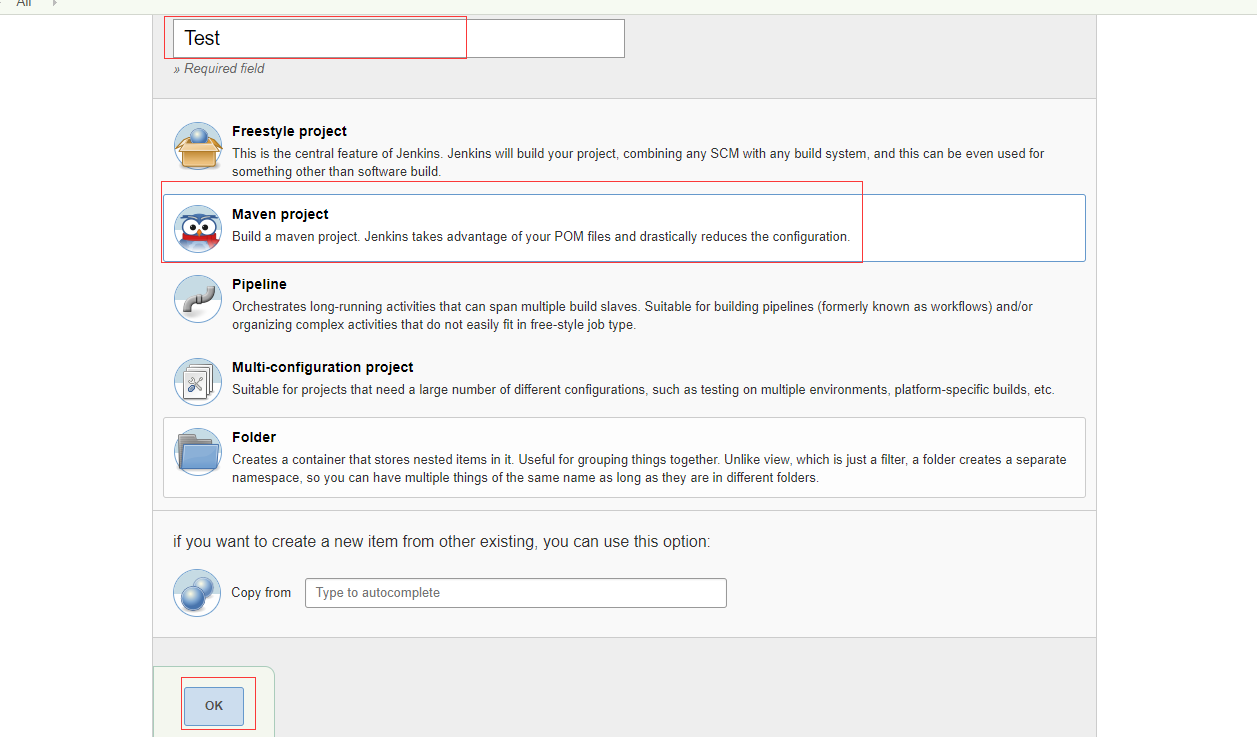Select the Maven project title
Screen dimensions: 1257x737
coord(280,214)
